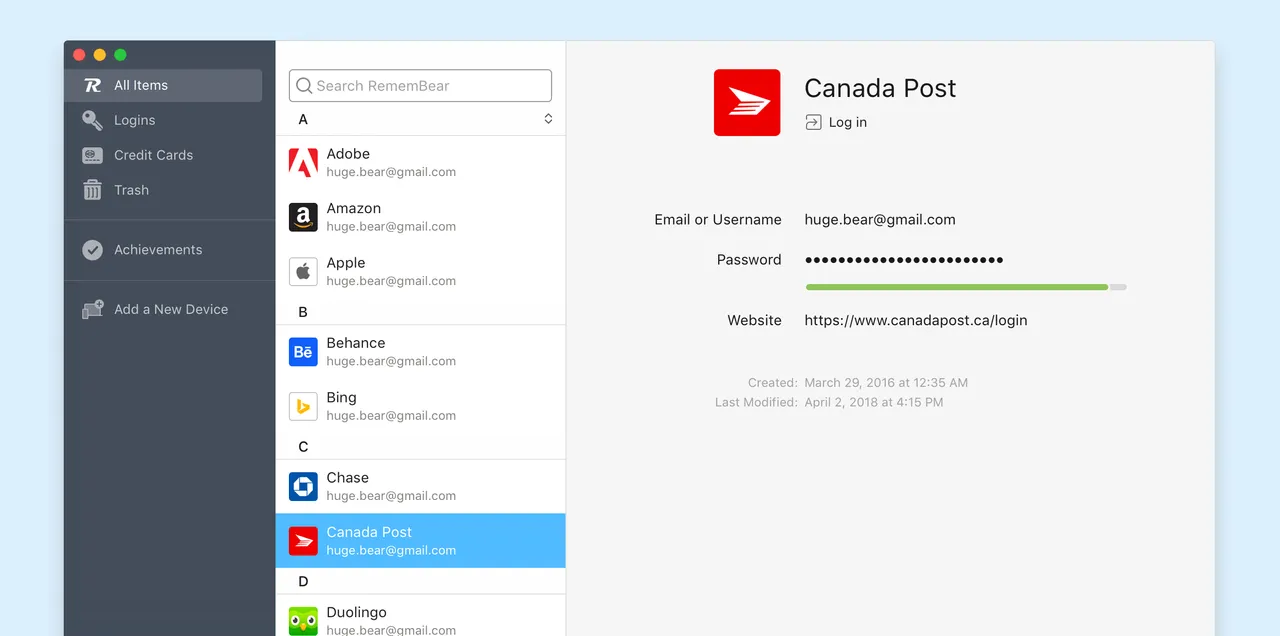Click the Last Modified date value
The image size is (1280, 636).
874,403
